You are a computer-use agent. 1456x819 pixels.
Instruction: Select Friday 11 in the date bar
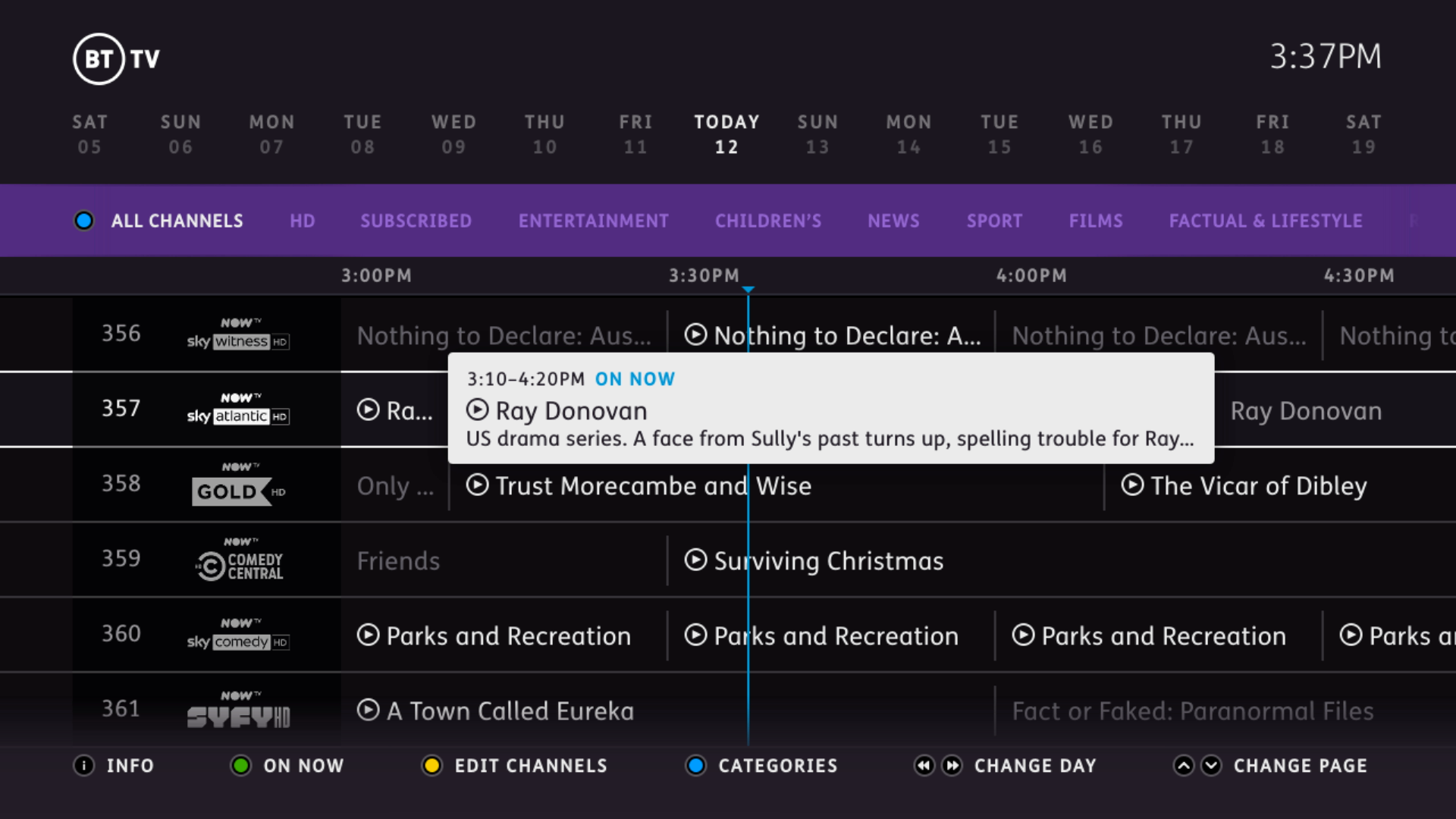click(x=635, y=134)
